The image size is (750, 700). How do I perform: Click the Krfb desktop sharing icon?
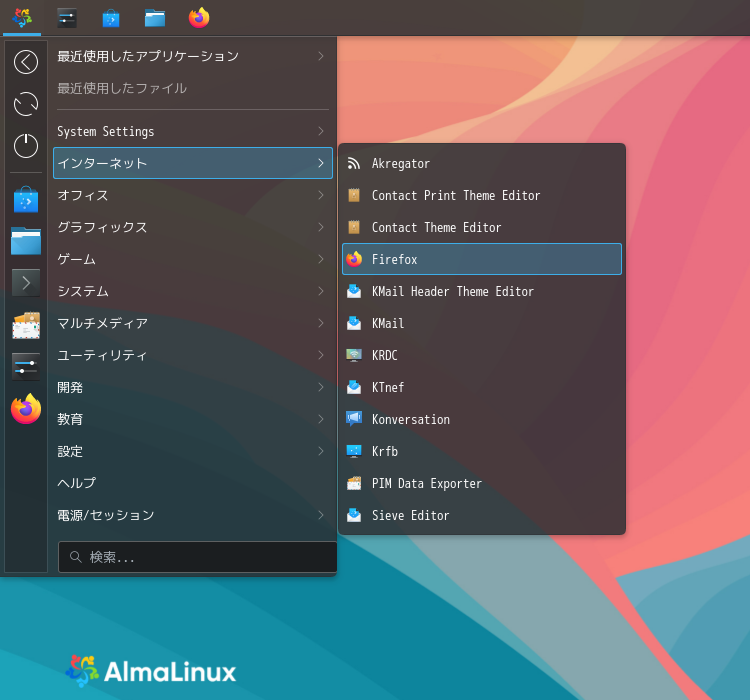pyautogui.click(x=353, y=451)
